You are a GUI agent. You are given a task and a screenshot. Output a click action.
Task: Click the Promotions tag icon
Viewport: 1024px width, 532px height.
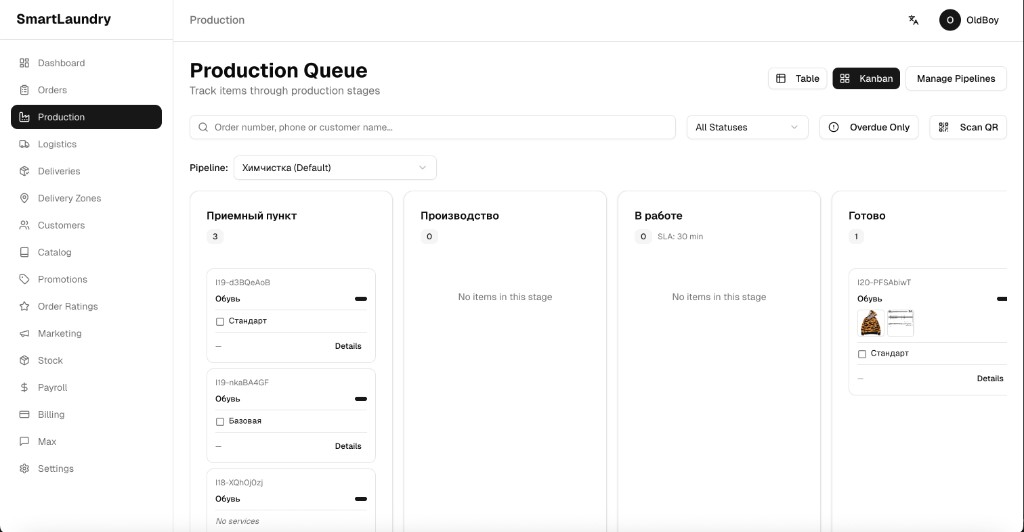(x=25, y=279)
